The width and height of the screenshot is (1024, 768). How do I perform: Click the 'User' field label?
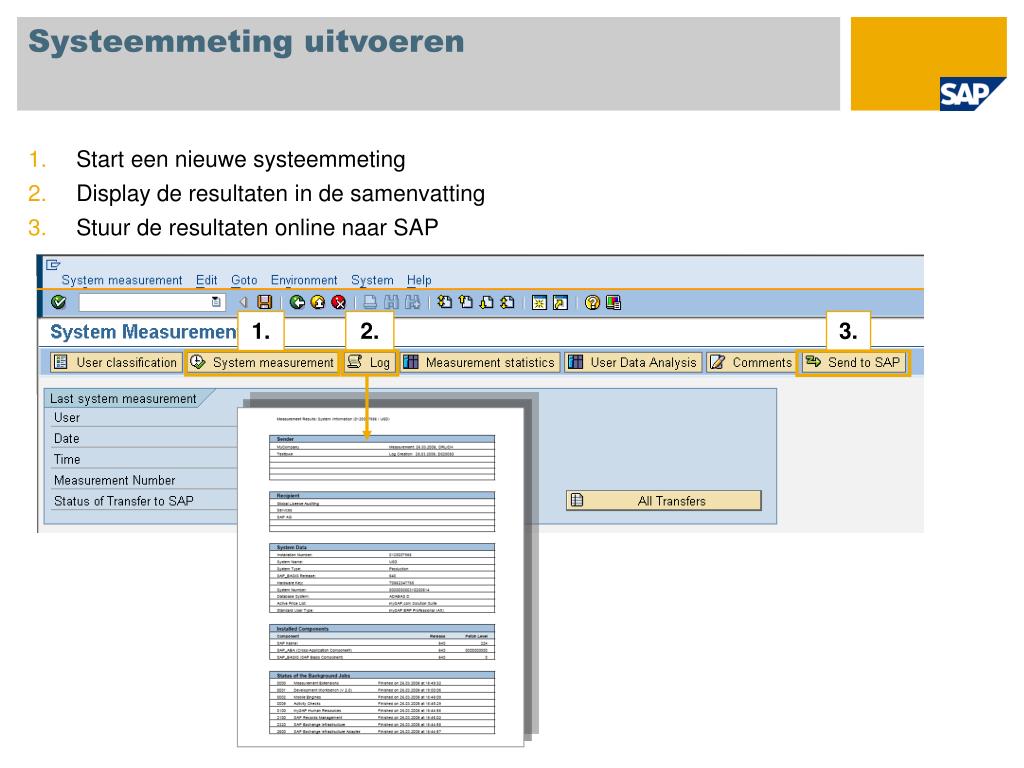pos(67,417)
